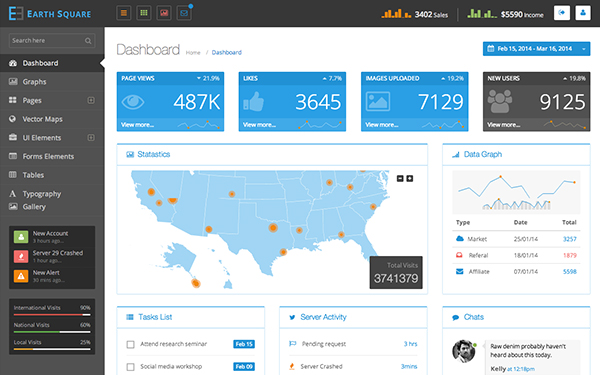Click the Feb 15 task date badge
This screenshot has width=600, height=375.
pos(244,344)
